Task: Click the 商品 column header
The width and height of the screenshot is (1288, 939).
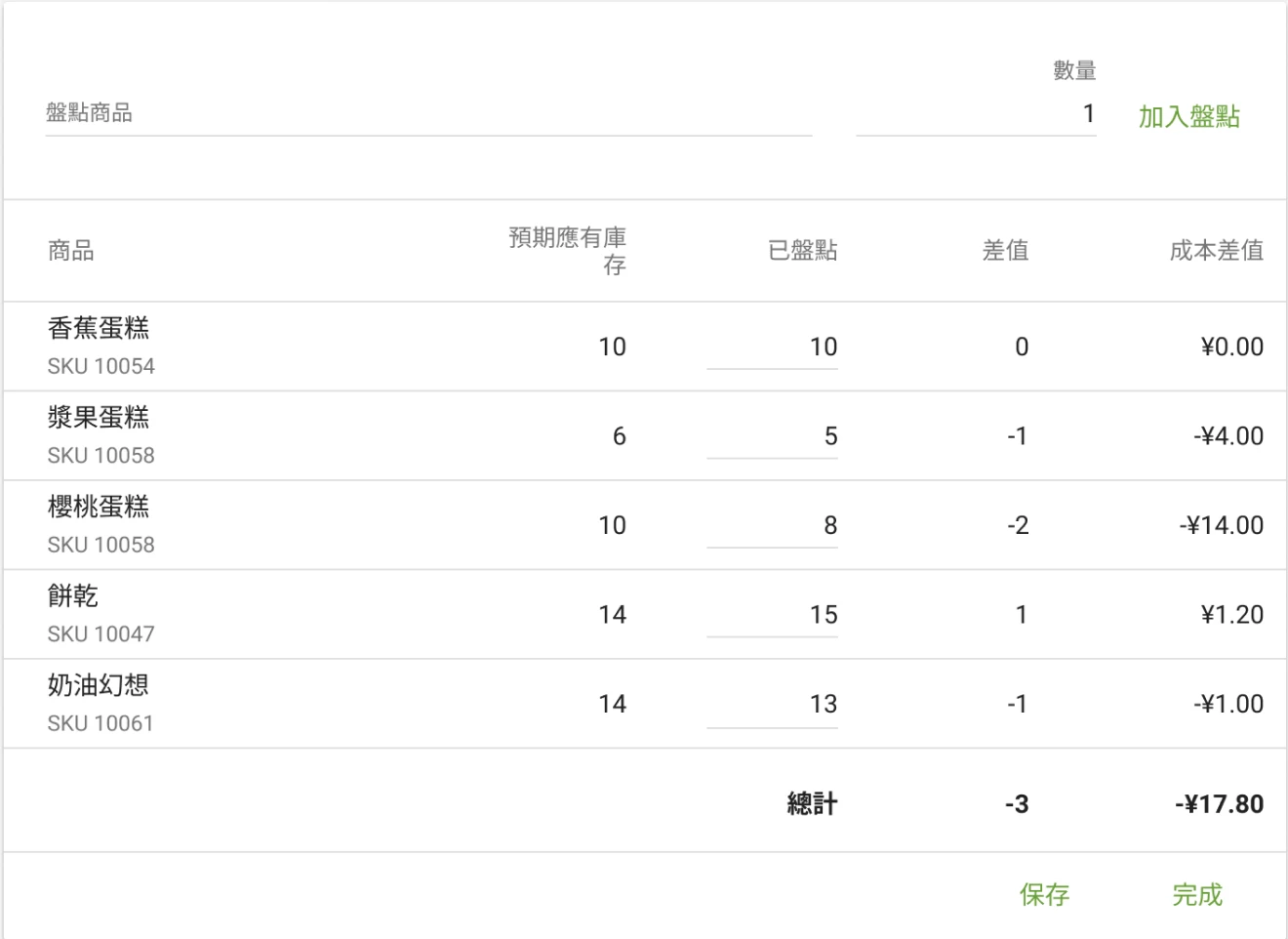Action: (71, 251)
